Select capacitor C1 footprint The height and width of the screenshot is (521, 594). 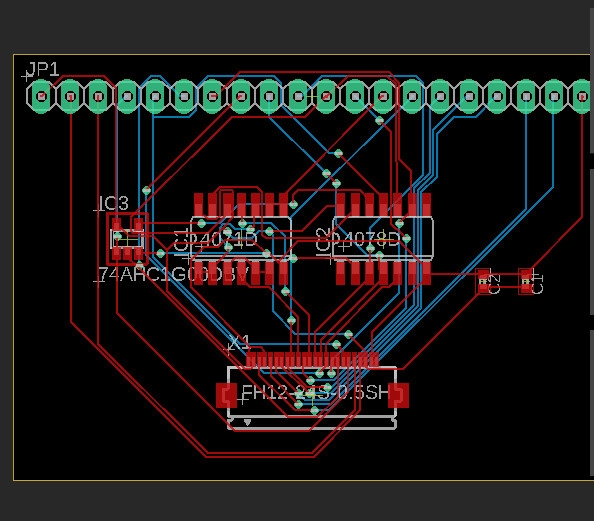click(526, 282)
